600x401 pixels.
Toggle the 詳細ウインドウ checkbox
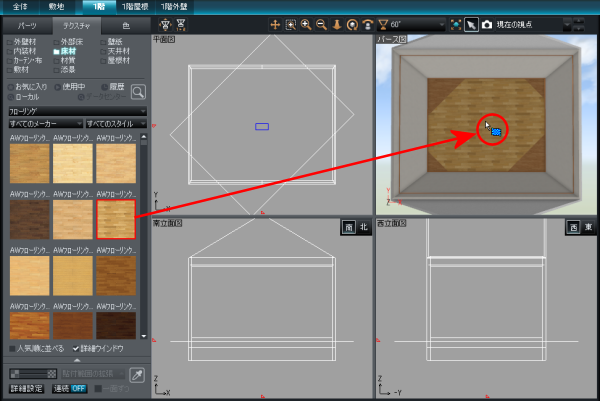tap(76, 349)
